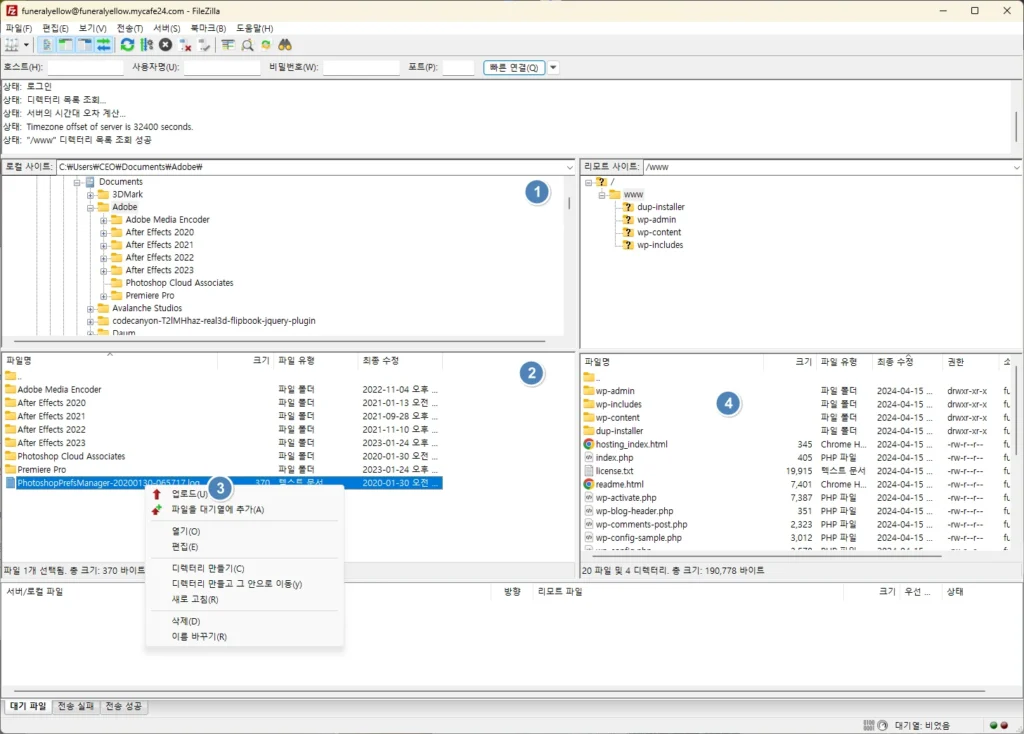The height and width of the screenshot is (734, 1024).
Task: Open the 전송(T) menu
Action: (x=129, y=28)
